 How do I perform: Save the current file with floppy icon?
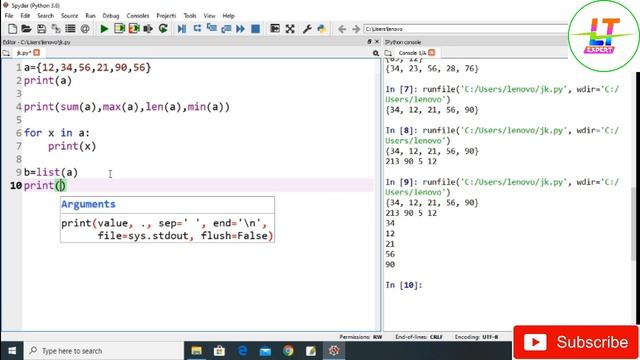coord(41,29)
